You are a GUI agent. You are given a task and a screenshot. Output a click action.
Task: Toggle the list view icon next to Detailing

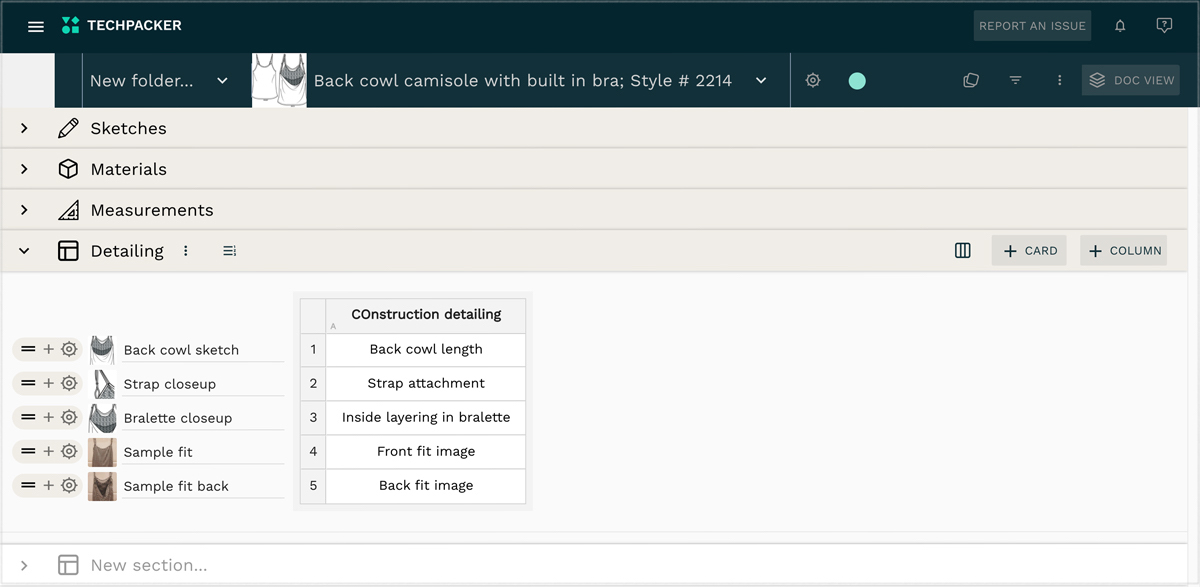[229, 251]
